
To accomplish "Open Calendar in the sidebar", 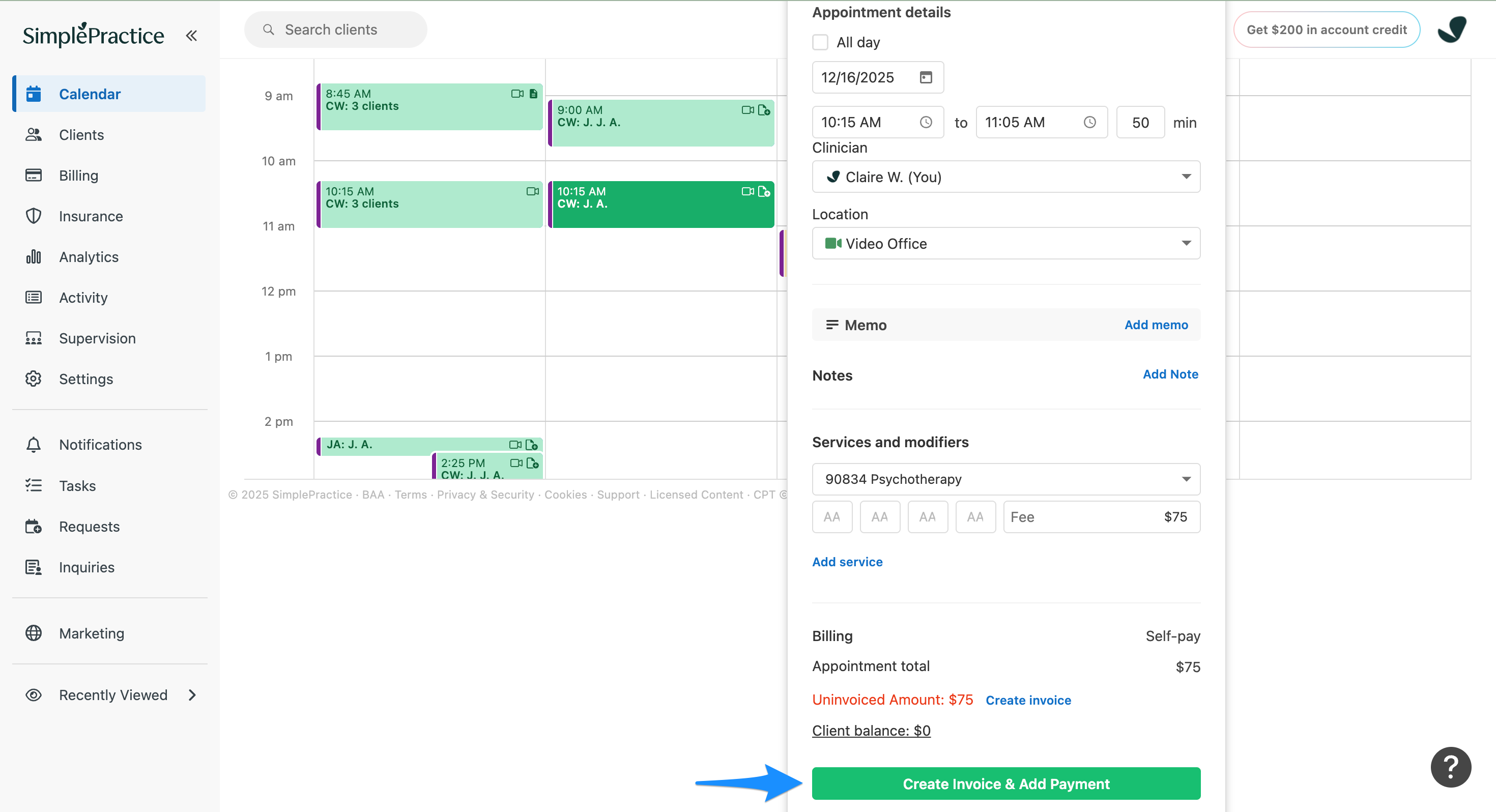I will tap(109, 94).
